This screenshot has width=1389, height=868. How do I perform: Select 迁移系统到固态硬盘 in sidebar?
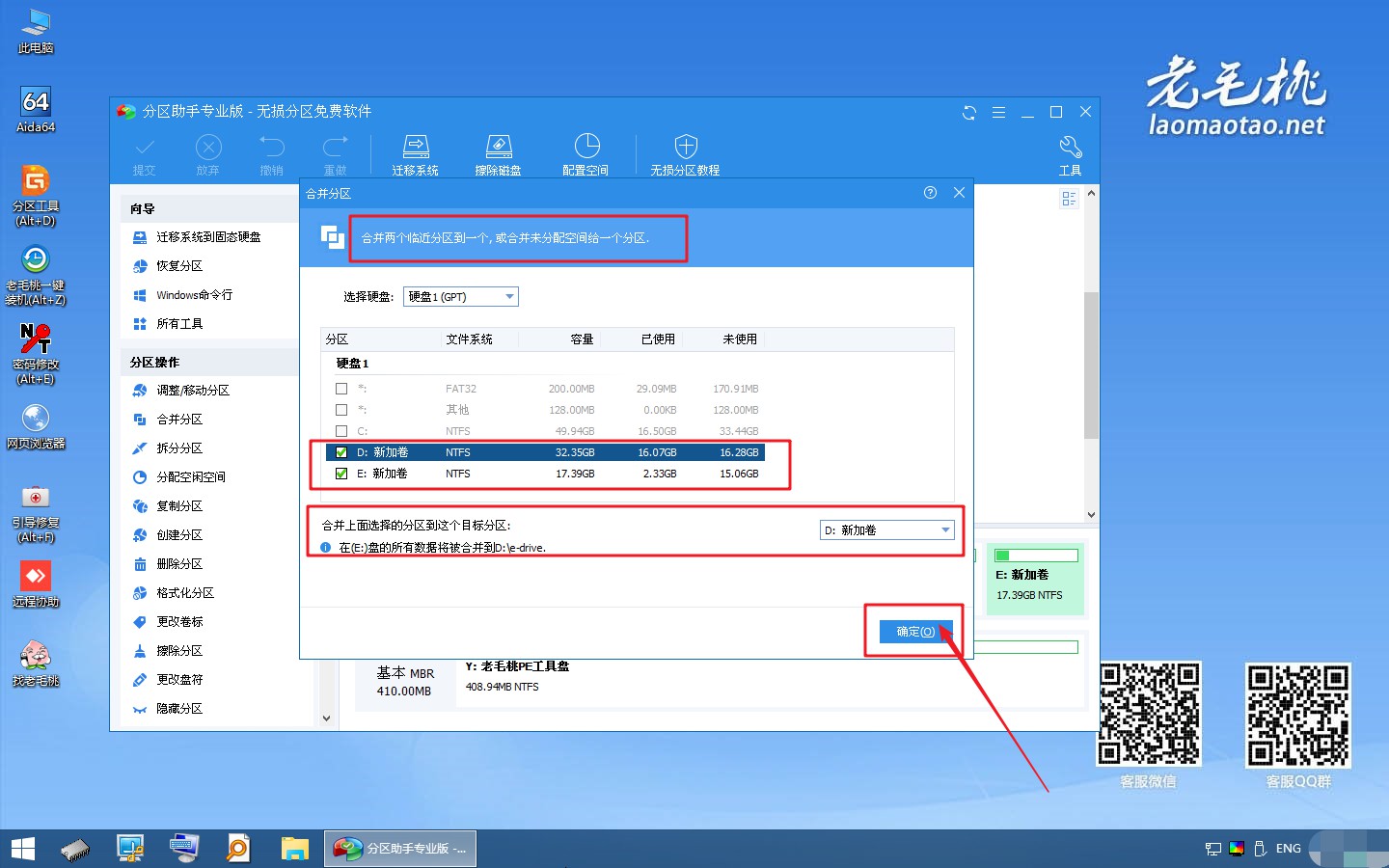pos(208,237)
